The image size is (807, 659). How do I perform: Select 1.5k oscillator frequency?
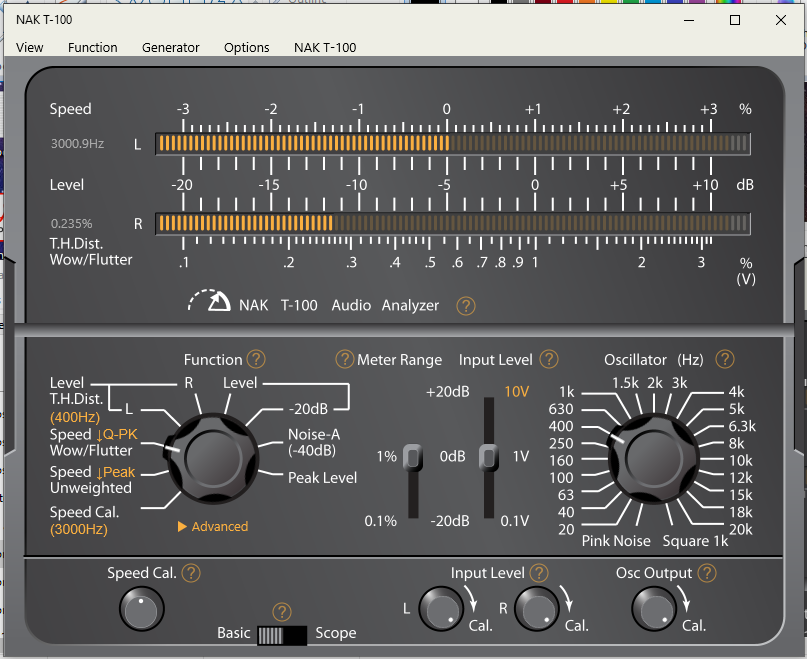(625, 383)
